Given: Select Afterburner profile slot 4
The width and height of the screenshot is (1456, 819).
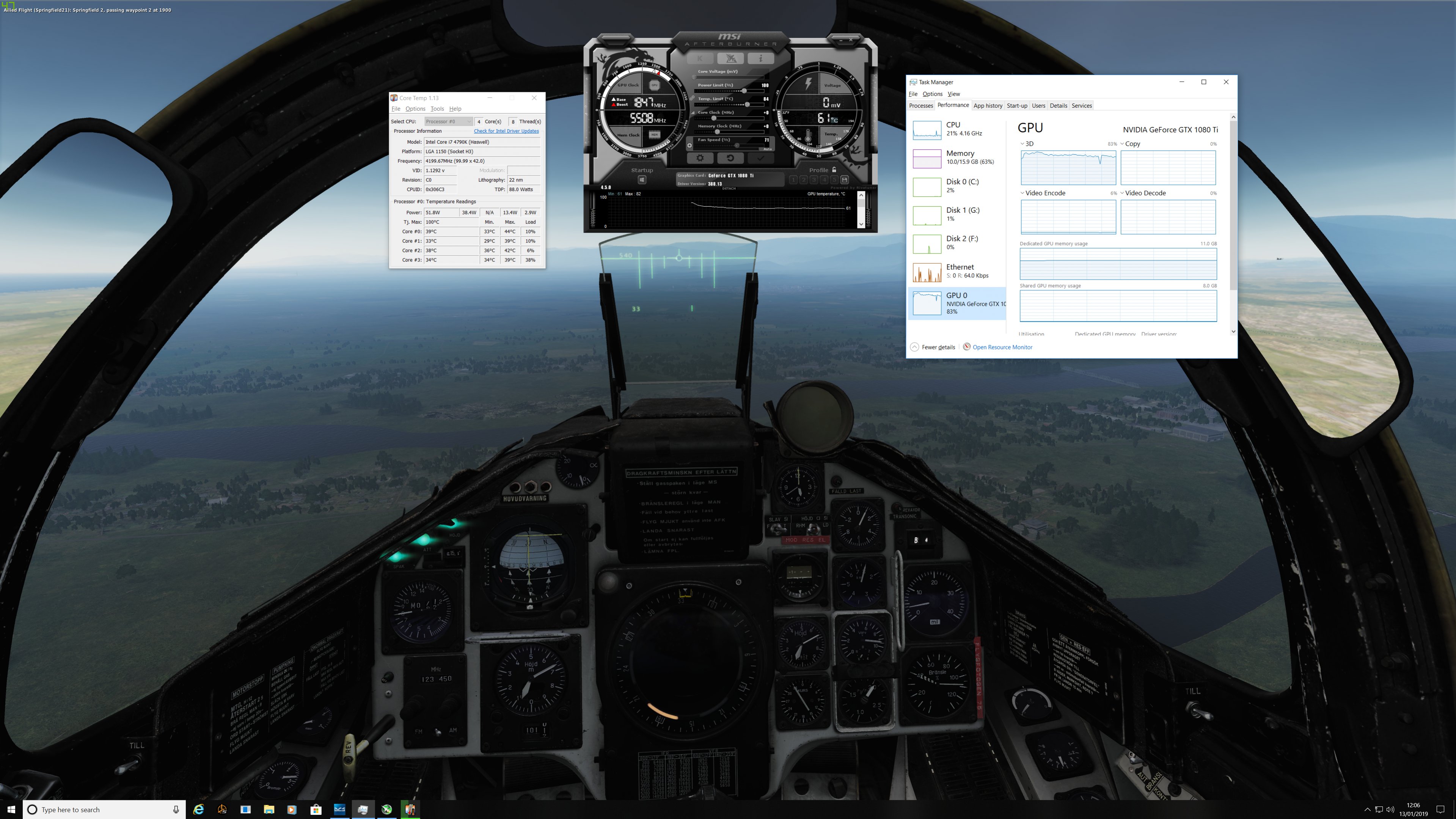Looking at the screenshot, I should tap(823, 180).
